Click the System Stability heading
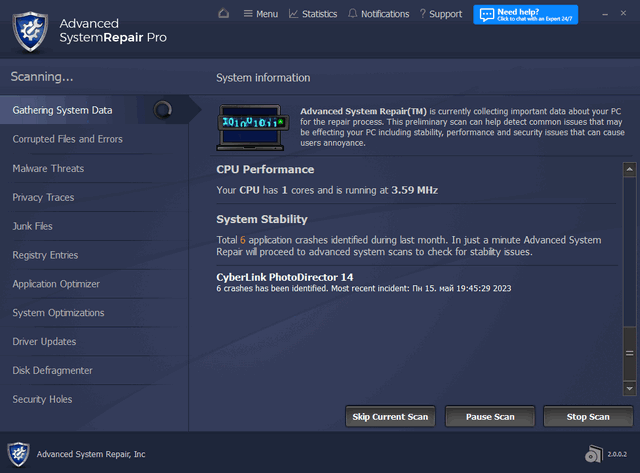The width and height of the screenshot is (640, 473). 262,220
